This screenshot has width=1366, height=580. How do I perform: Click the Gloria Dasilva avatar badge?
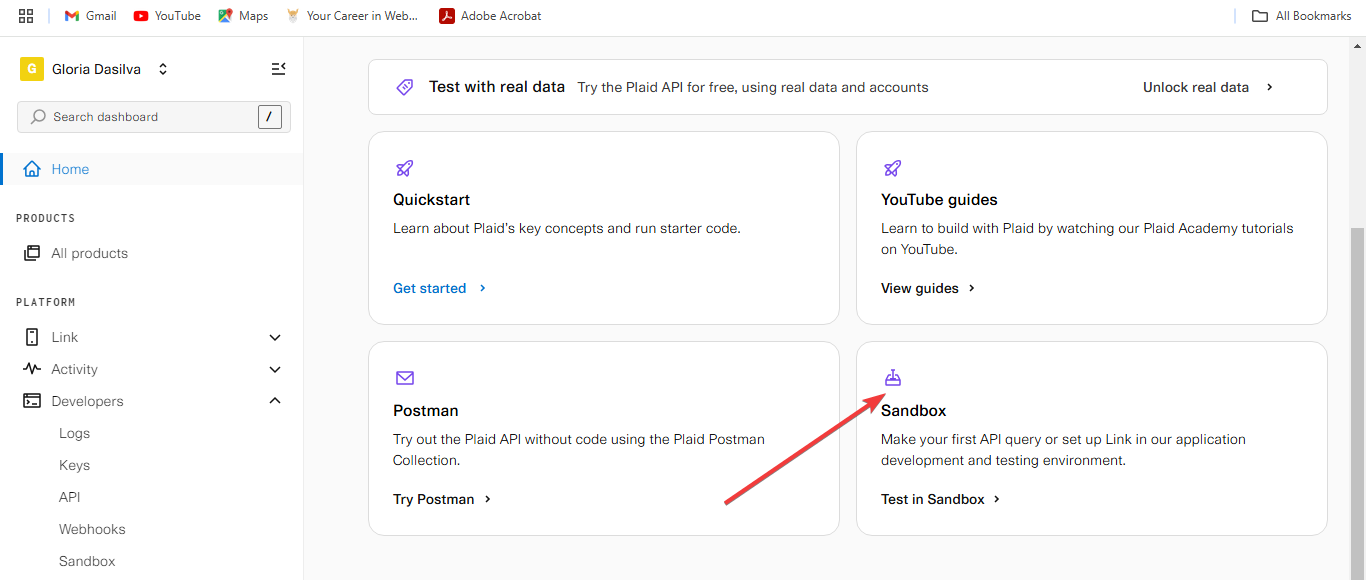click(31, 68)
